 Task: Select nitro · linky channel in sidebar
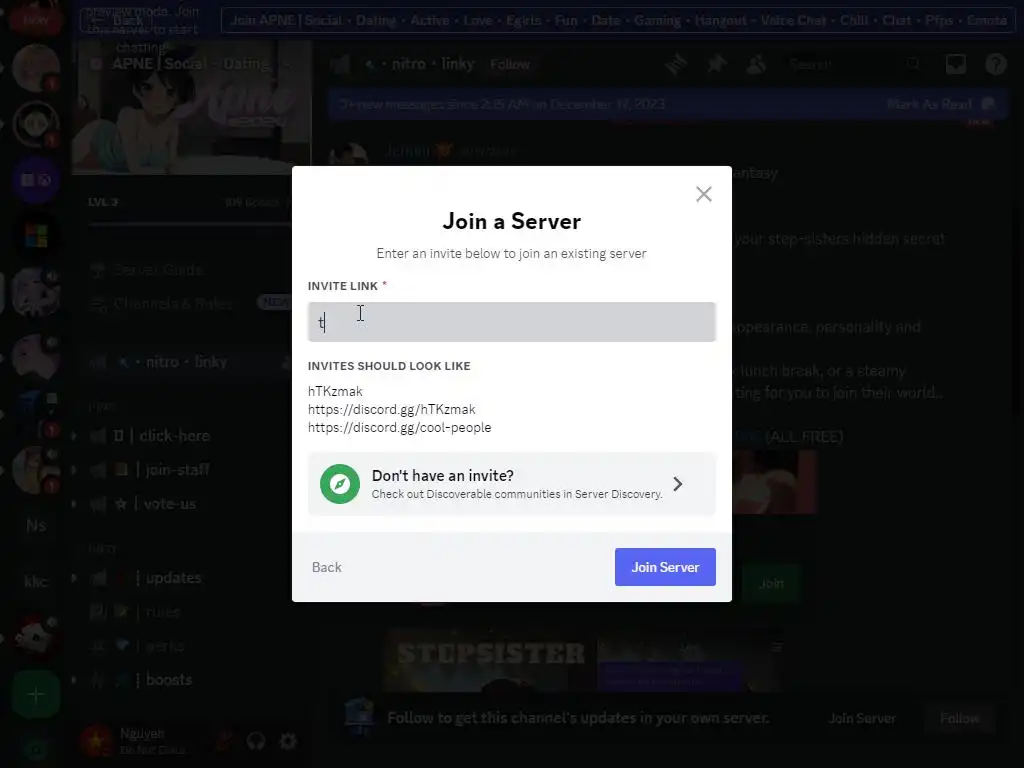(186, 362)
